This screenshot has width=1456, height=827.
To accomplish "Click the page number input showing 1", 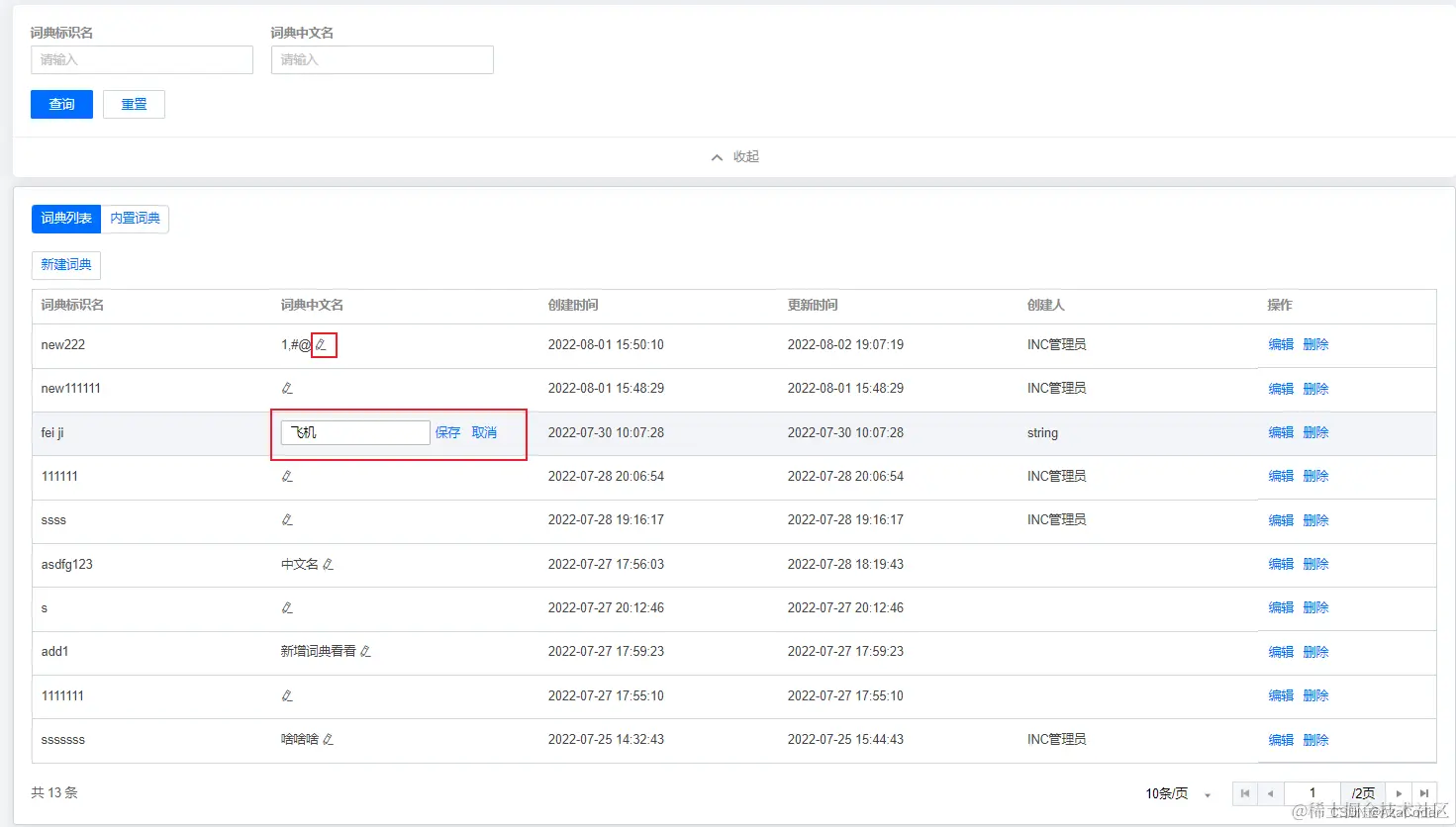I will (1312, 793).
